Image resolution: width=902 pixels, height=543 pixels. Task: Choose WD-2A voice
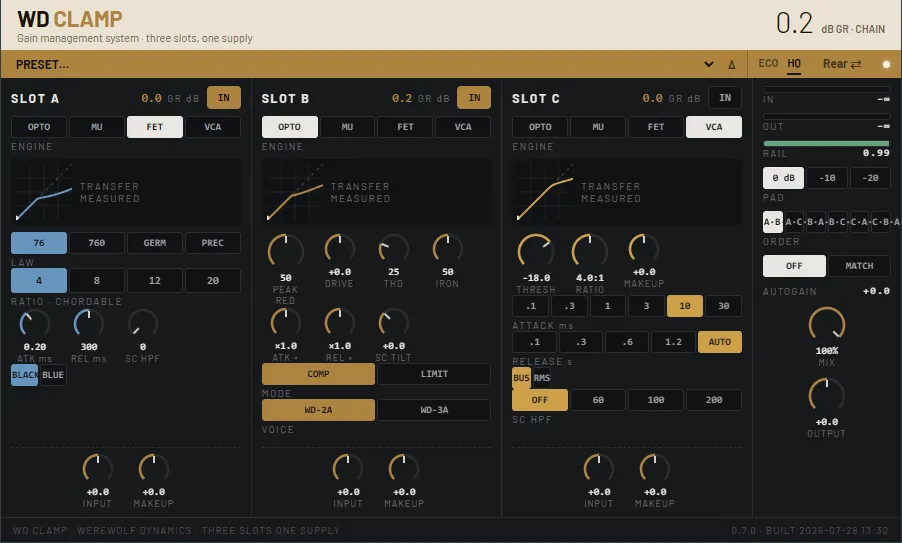click(318, 410)
